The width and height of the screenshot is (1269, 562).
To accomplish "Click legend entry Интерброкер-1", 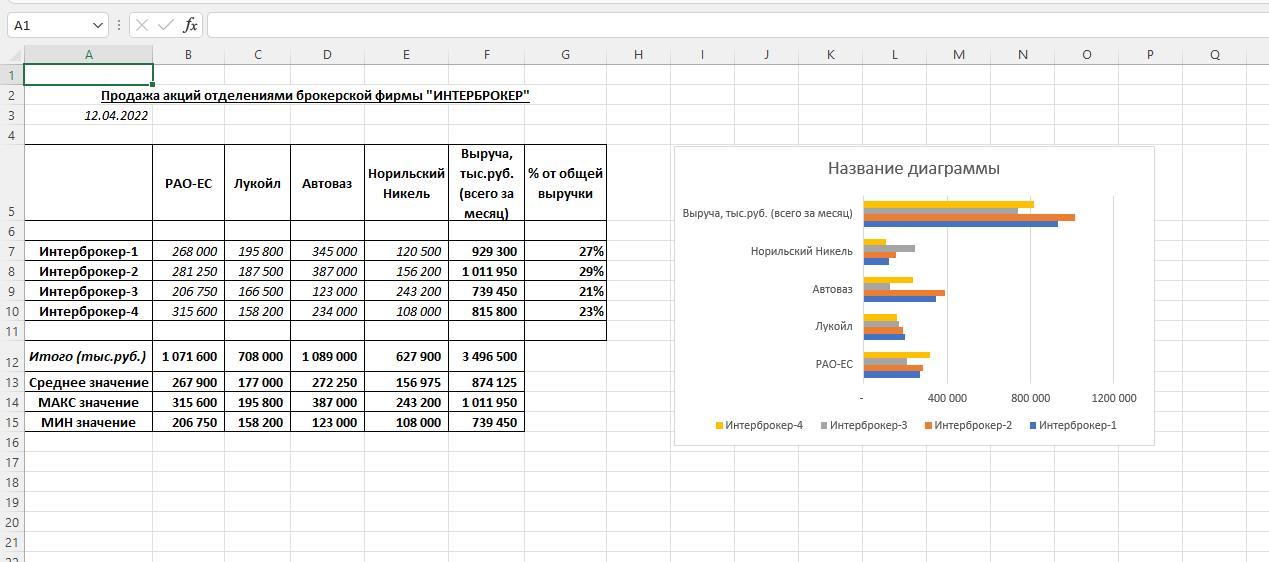I will point(1073,425).
